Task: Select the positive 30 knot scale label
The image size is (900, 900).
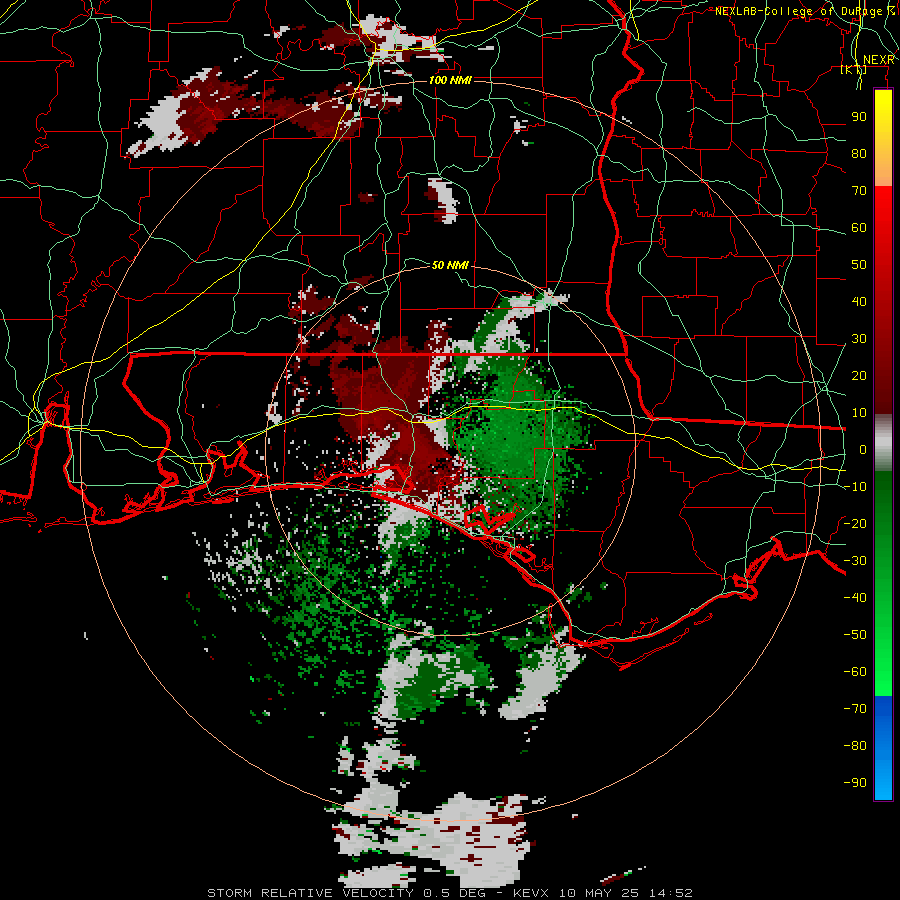Action: [859, 339]
